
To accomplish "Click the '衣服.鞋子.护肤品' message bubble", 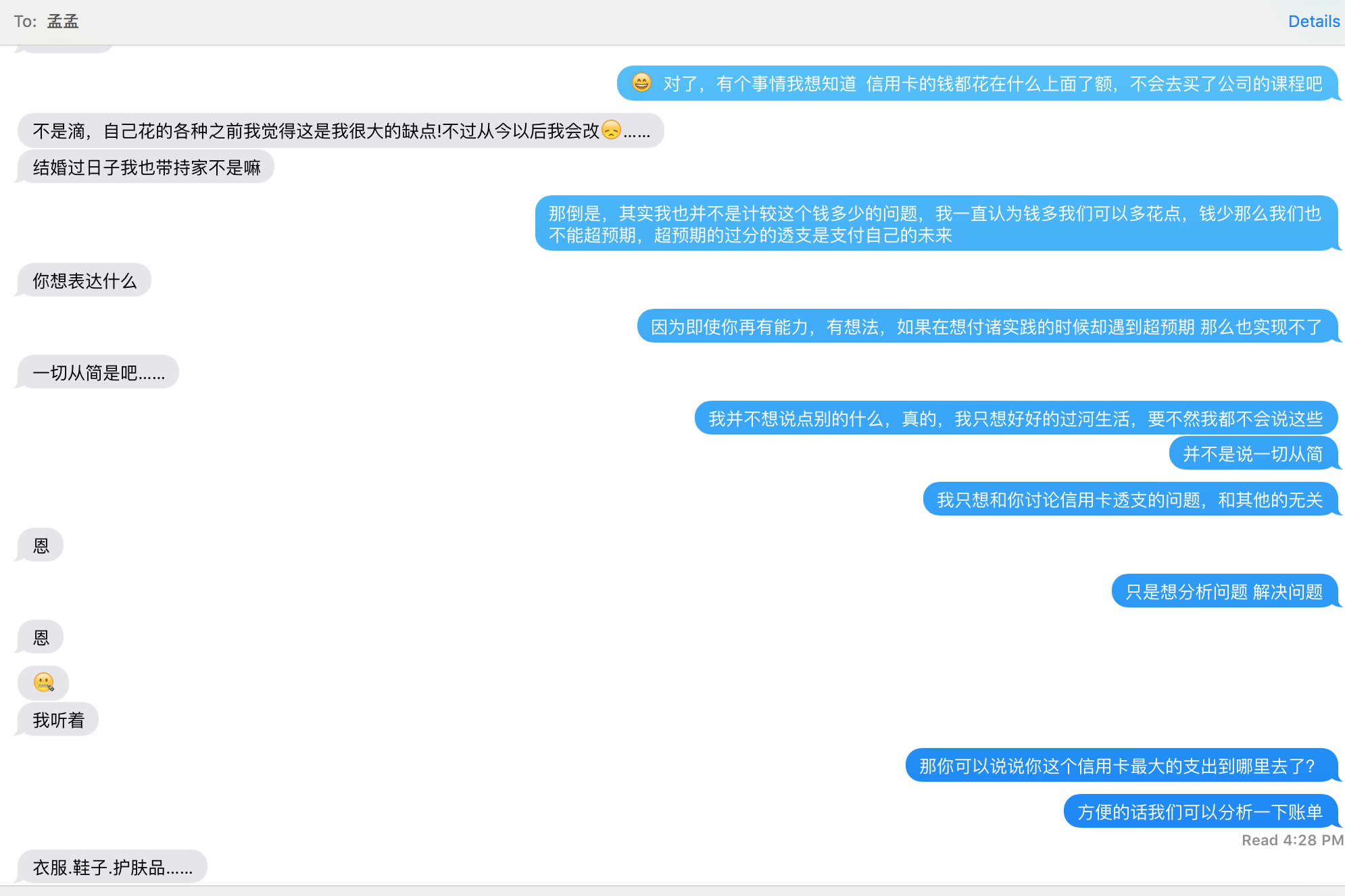I will 113,867.
